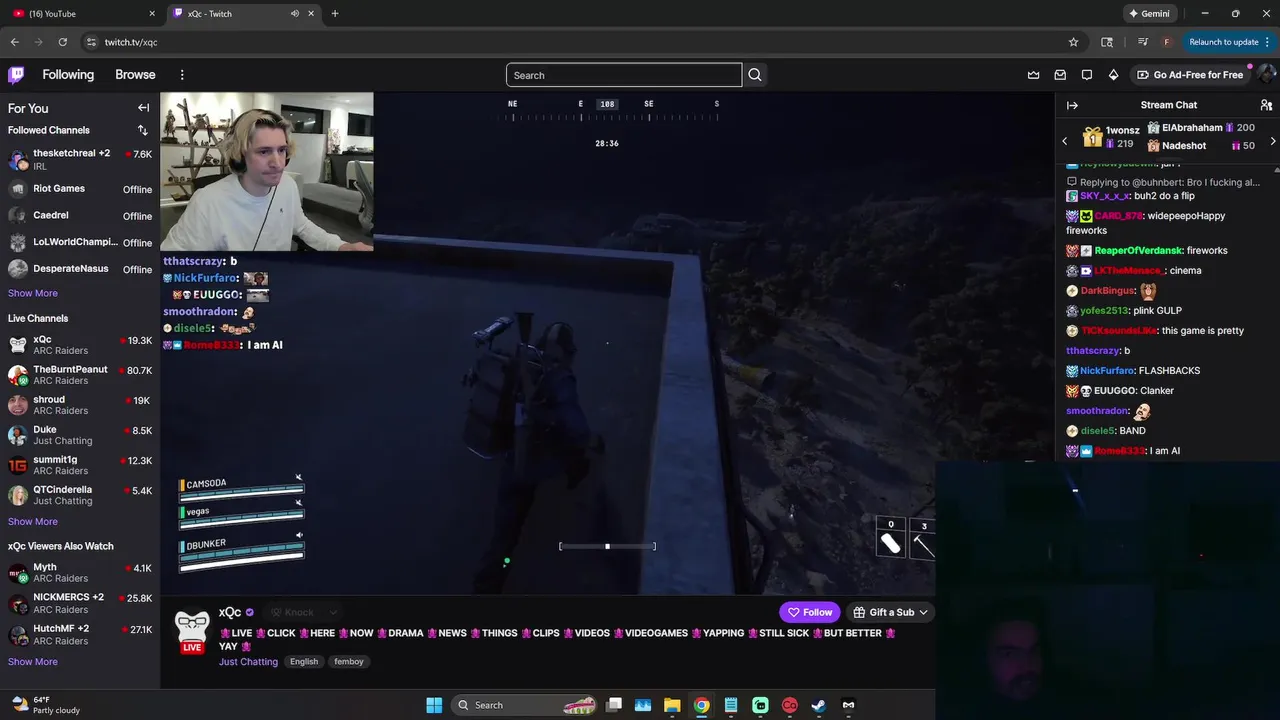Viewport: 1280px width, 720px height.
Task: Open xQc channel avatar with LIVE badge
Action: pyautogui.click(x=192, y=632)
